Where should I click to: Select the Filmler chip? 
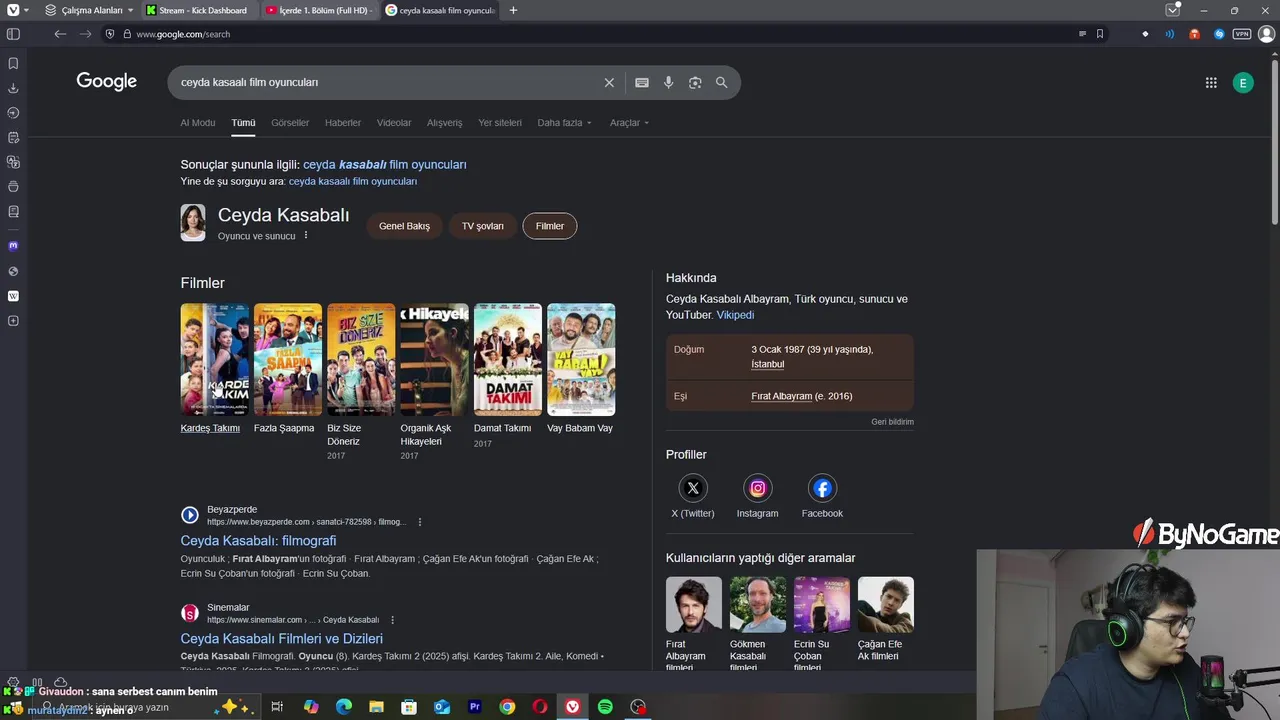click(x=550, y=226)
